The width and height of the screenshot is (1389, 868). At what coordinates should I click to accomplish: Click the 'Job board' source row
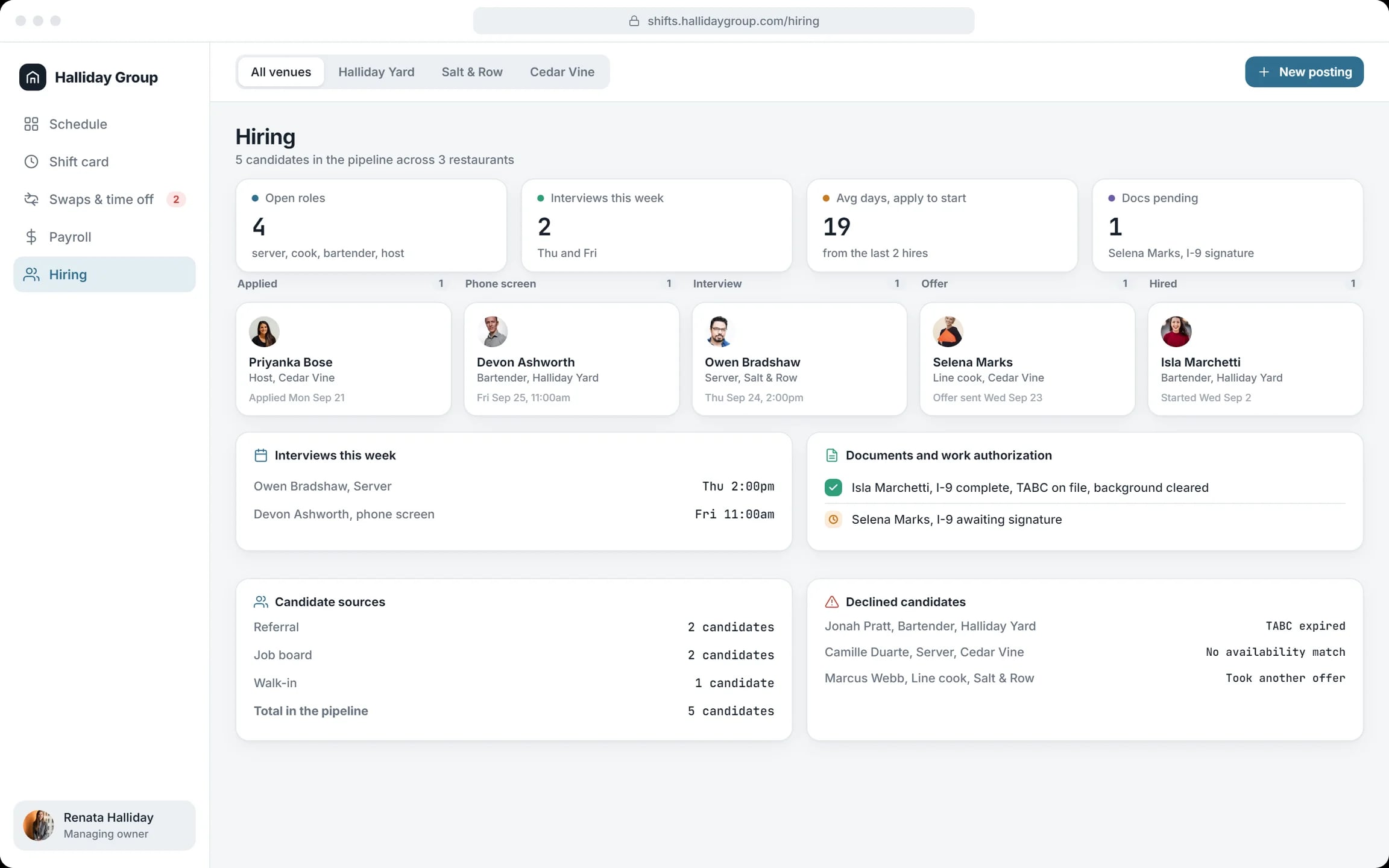(x=514, y=655)
